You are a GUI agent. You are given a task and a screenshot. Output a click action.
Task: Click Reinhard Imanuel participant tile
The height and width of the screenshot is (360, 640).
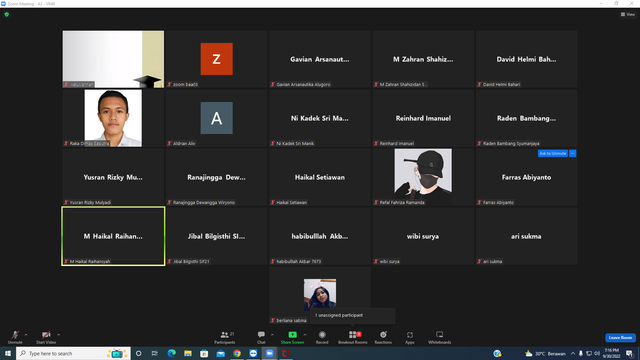[423, 118]
